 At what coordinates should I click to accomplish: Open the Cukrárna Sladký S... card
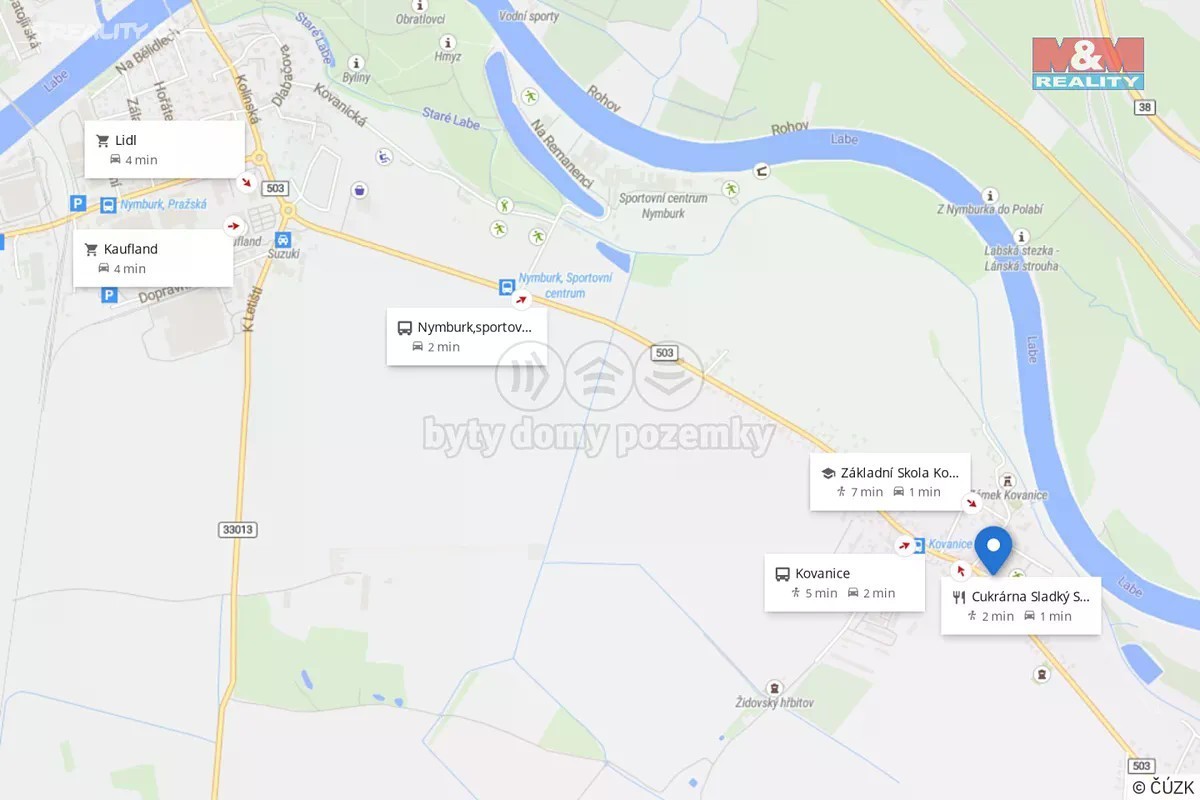tap(1021, 606)
